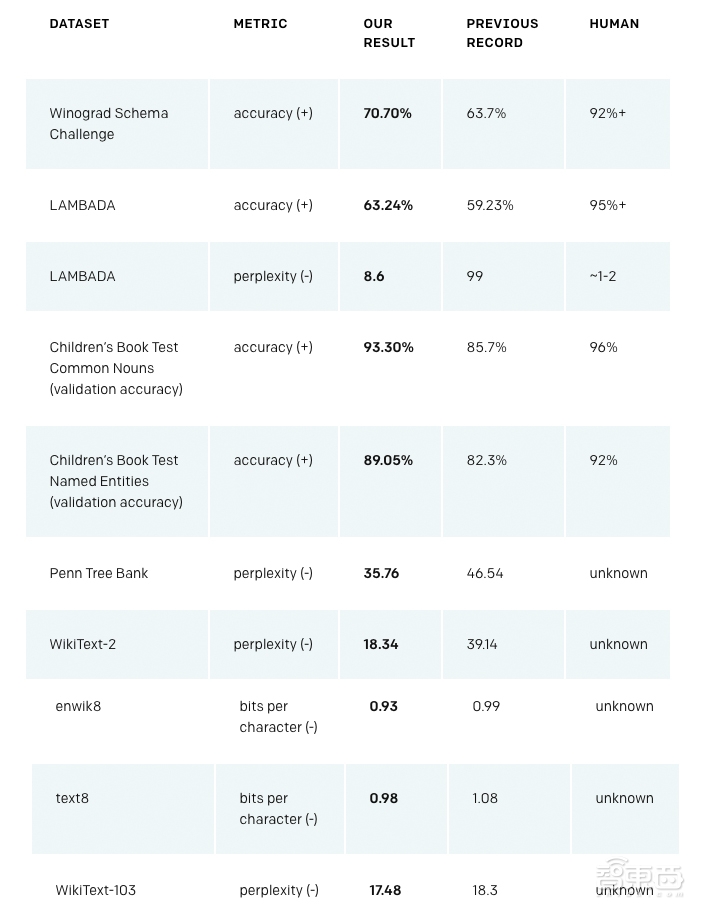The width and height of the screenshot is (702, 914).
Task: Click the HUMAN column header
Action: click(614, 23)
